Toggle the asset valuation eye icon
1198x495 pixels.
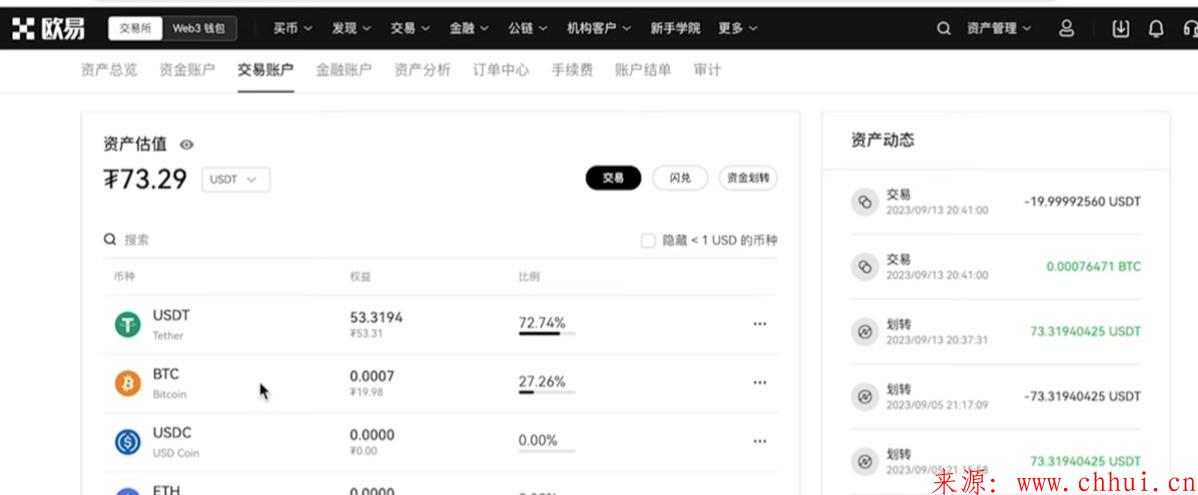coord(186,144)
